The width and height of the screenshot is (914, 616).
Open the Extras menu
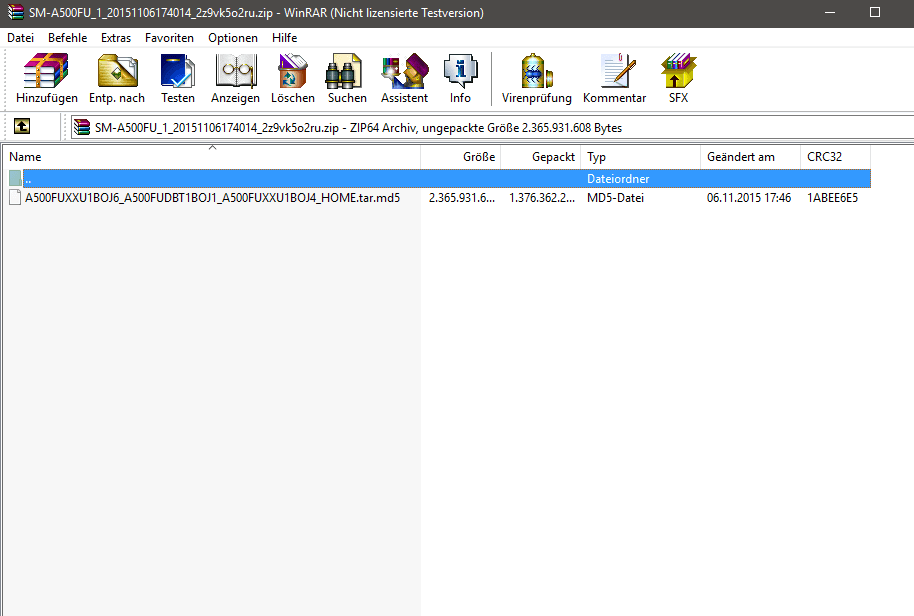click(116, 38)
